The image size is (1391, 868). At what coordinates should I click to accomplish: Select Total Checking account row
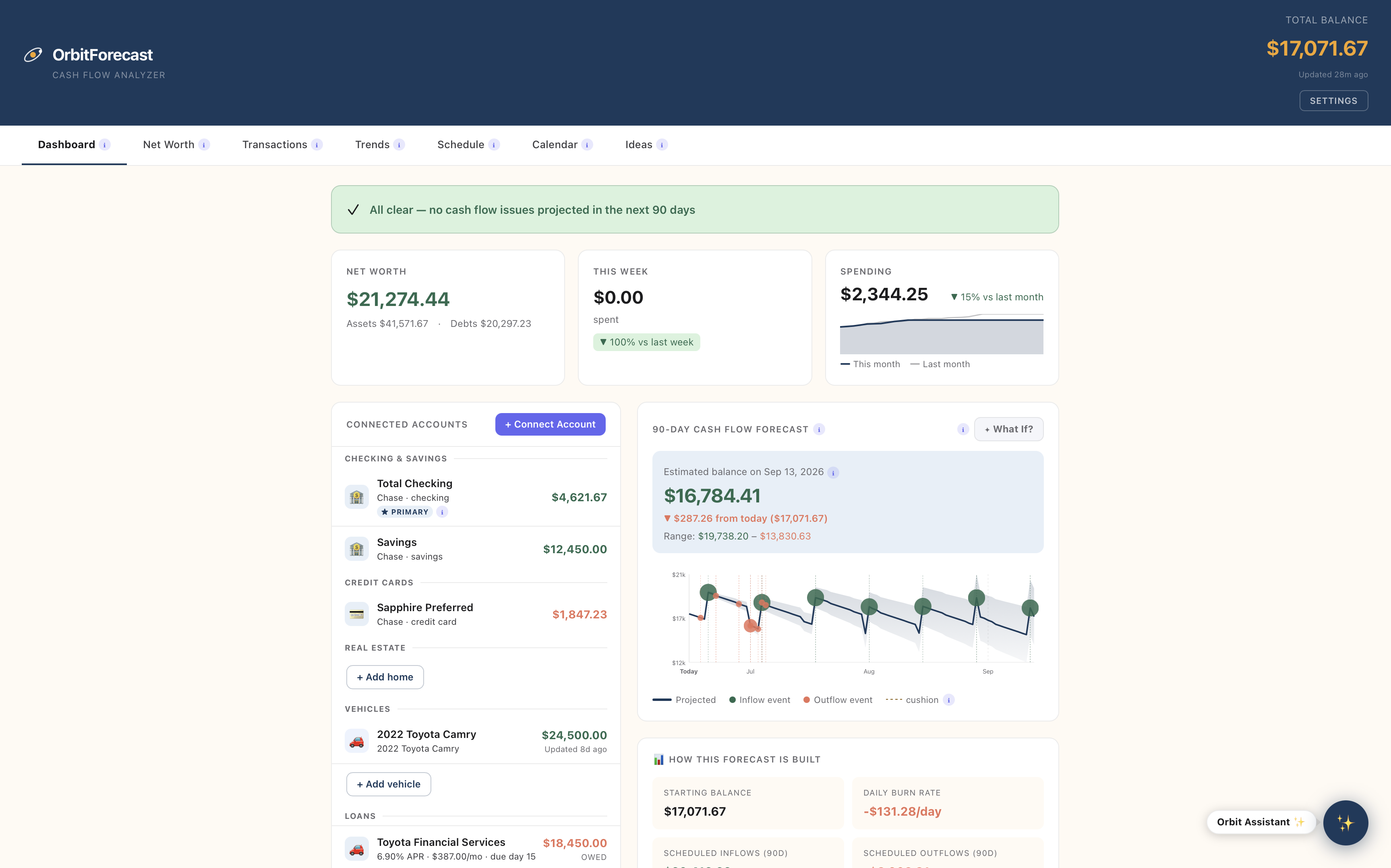click(x=476, y=497)
